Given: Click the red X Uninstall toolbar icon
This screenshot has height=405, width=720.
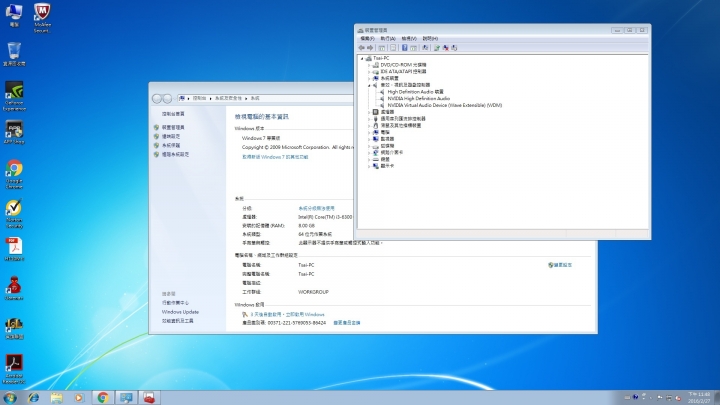Looking at the screenshot, I should pos(445,48).
